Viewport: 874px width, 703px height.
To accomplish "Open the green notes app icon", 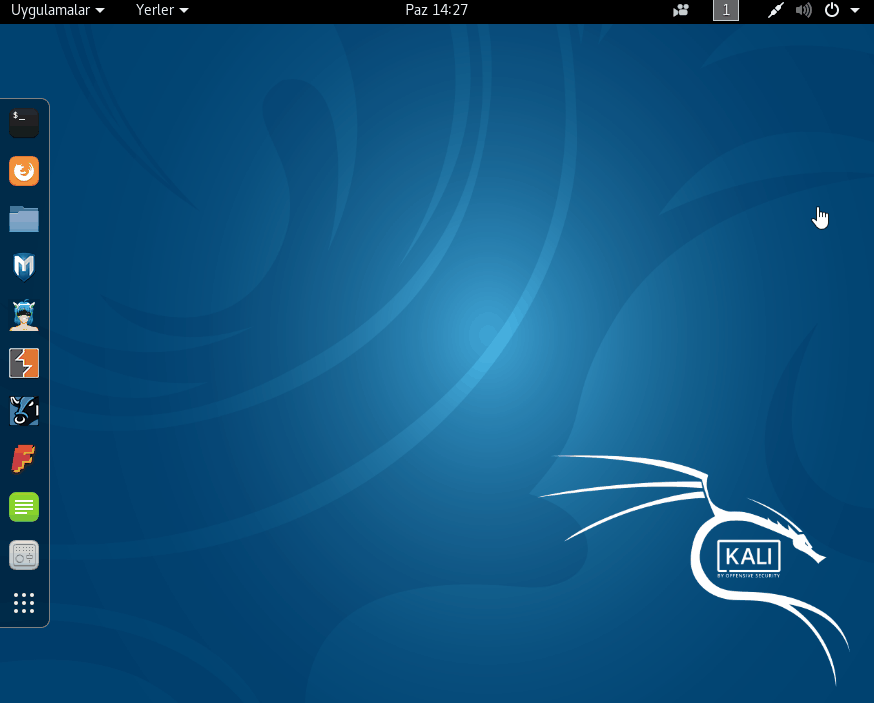I will point(24,507).
